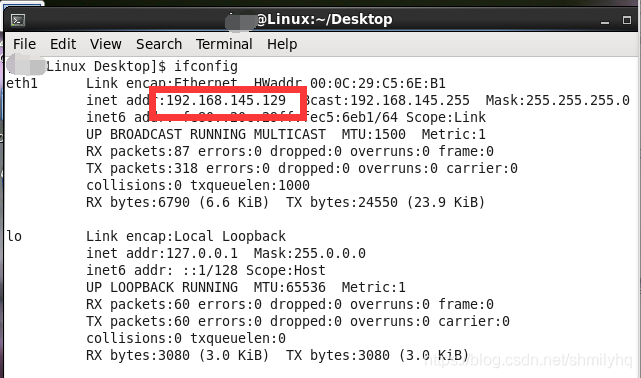This screenshot has height=378, width=641.
Task: Click Mask:255.0.0.0 text
Action: [309, 253]
